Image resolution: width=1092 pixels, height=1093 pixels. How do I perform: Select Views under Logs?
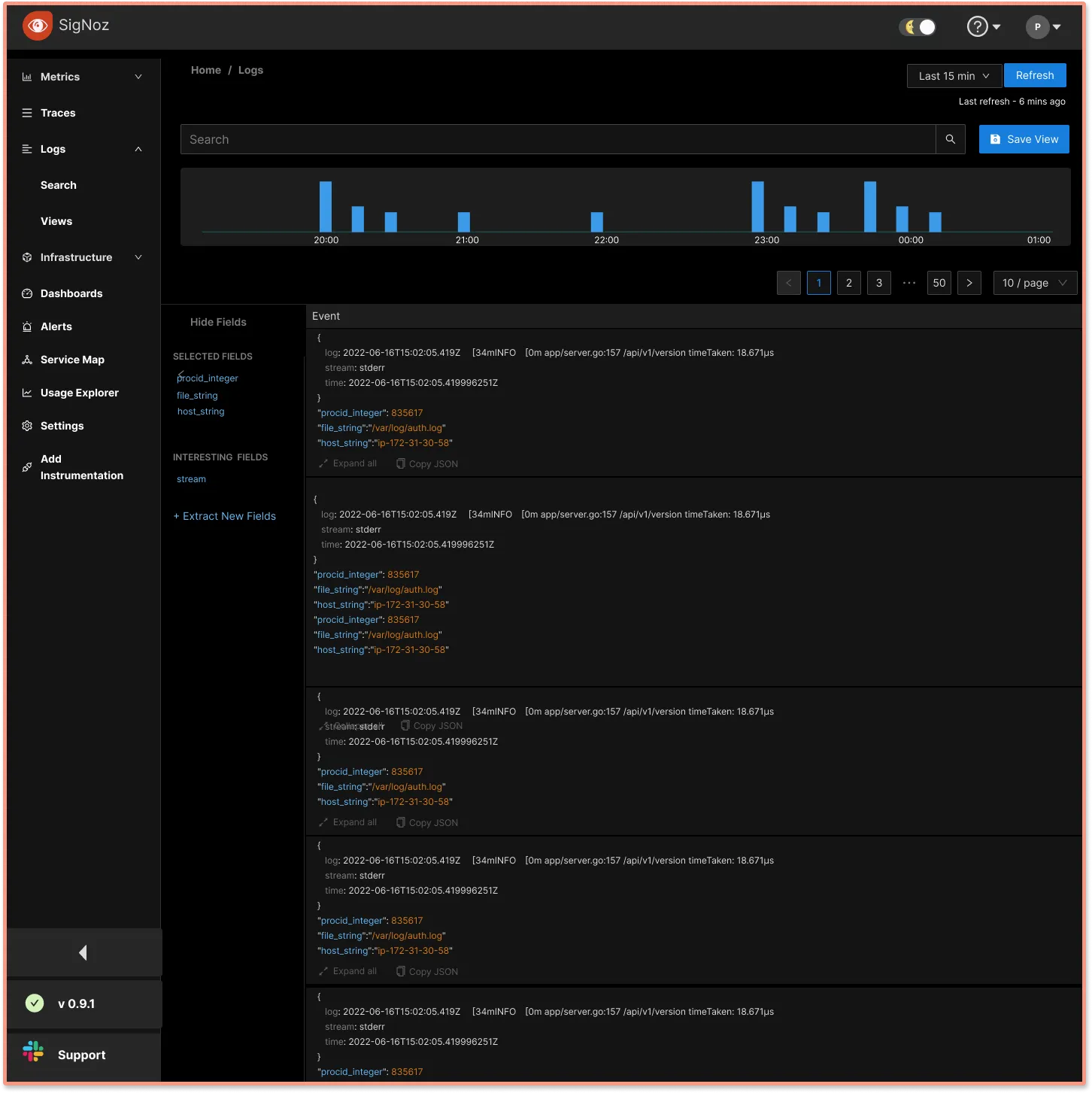[56, 221]
